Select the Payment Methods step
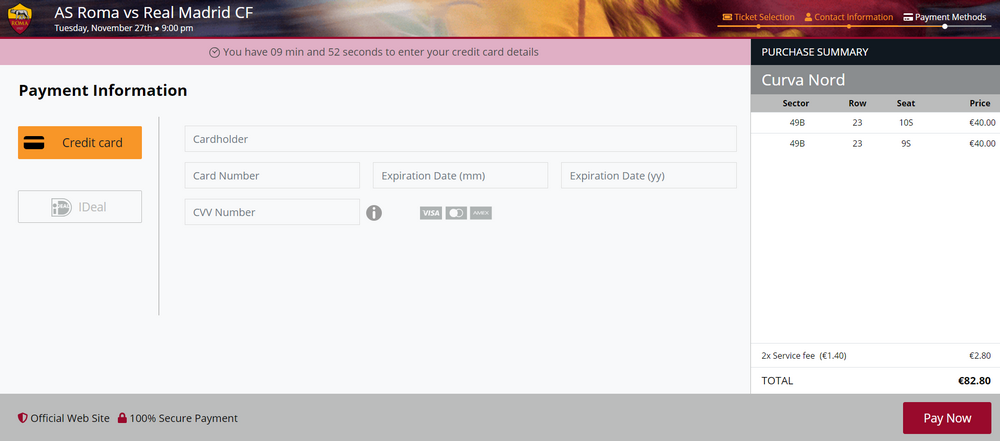The height and width of the screenshot is (441, 1000). pos(945,17)
